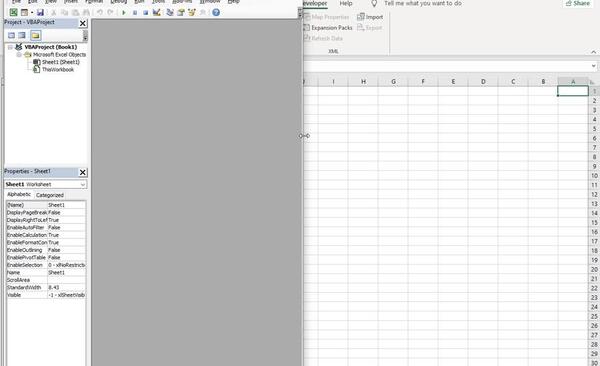The width and height of the screenshot is (600, 366).
Task: Click the Toolbox icon in the toolbar
Action: coord(202,13)
